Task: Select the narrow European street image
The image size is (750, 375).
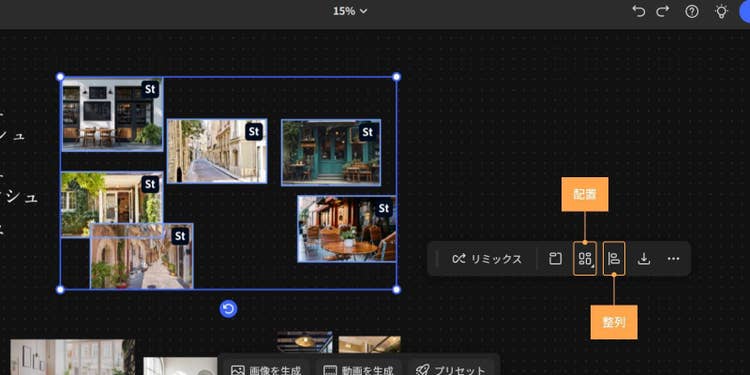Action: pos(217,151)
